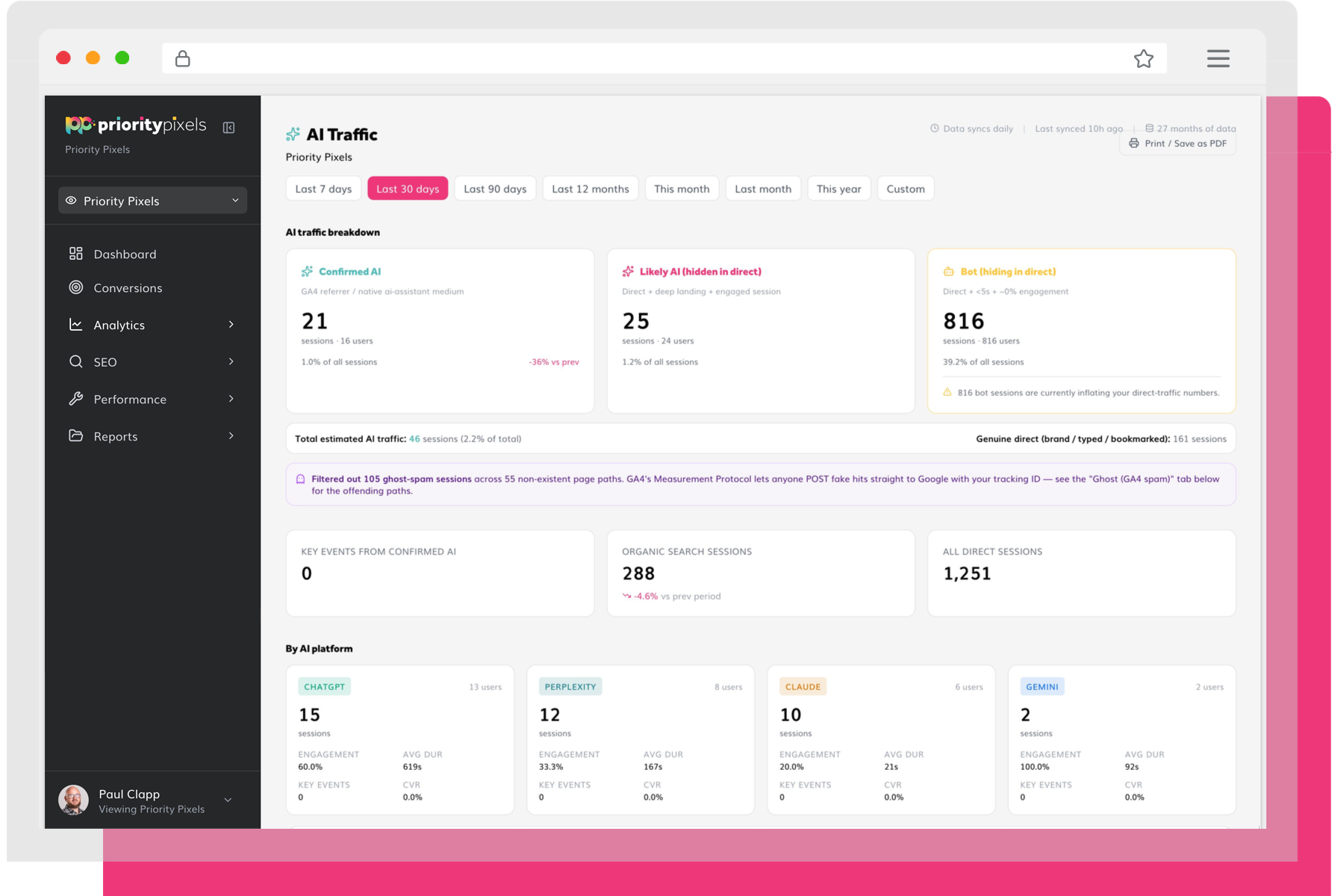Click the 816 bot sessions number
Screen dimensions: 1344x896
(963, 321)
